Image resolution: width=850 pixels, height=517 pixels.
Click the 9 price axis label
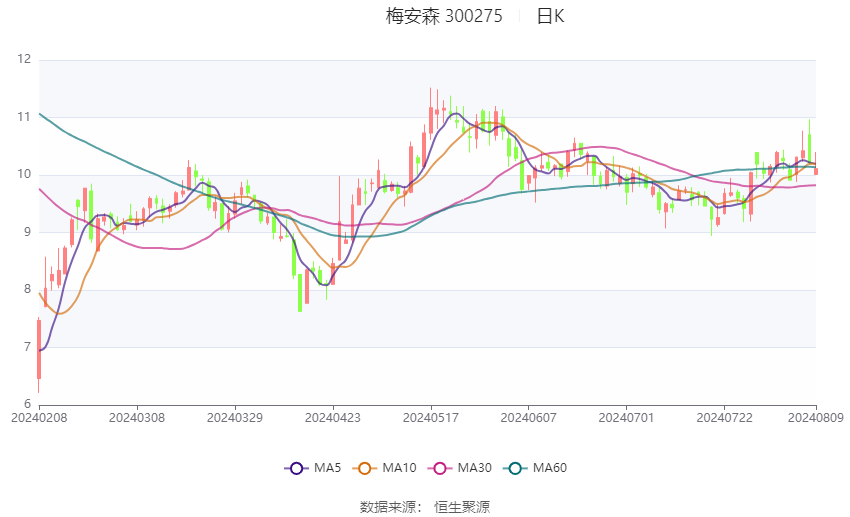pos(28,232)
